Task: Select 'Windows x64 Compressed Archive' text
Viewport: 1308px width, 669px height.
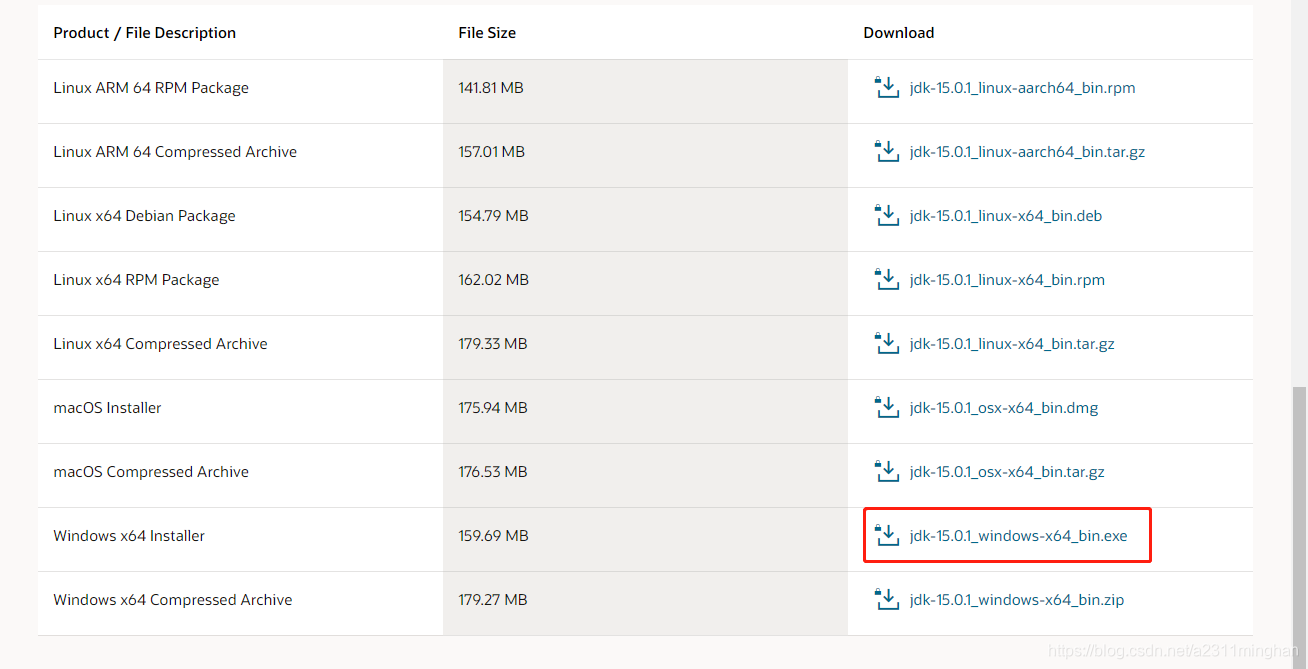Action: pos(173,600)
